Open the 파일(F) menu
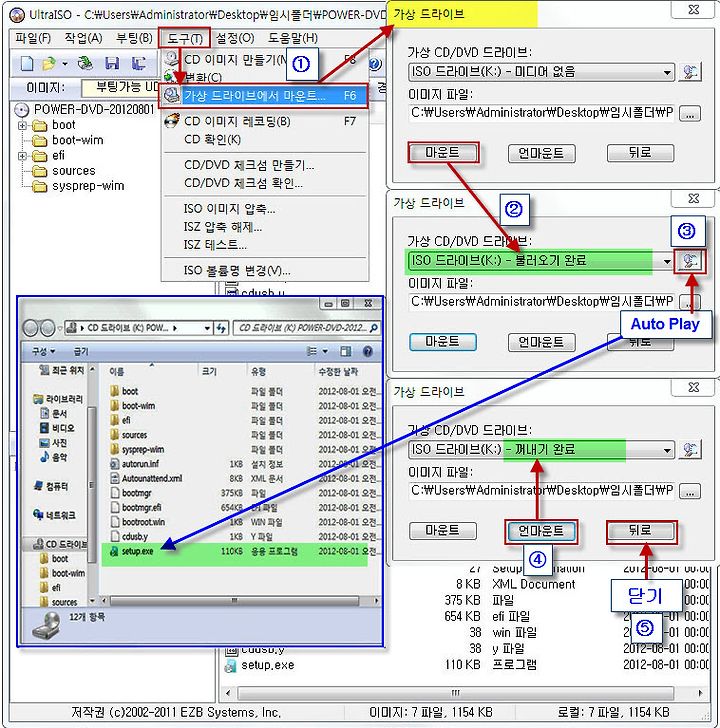The width and height of the screenshot is (720, 728). point(32,38)
